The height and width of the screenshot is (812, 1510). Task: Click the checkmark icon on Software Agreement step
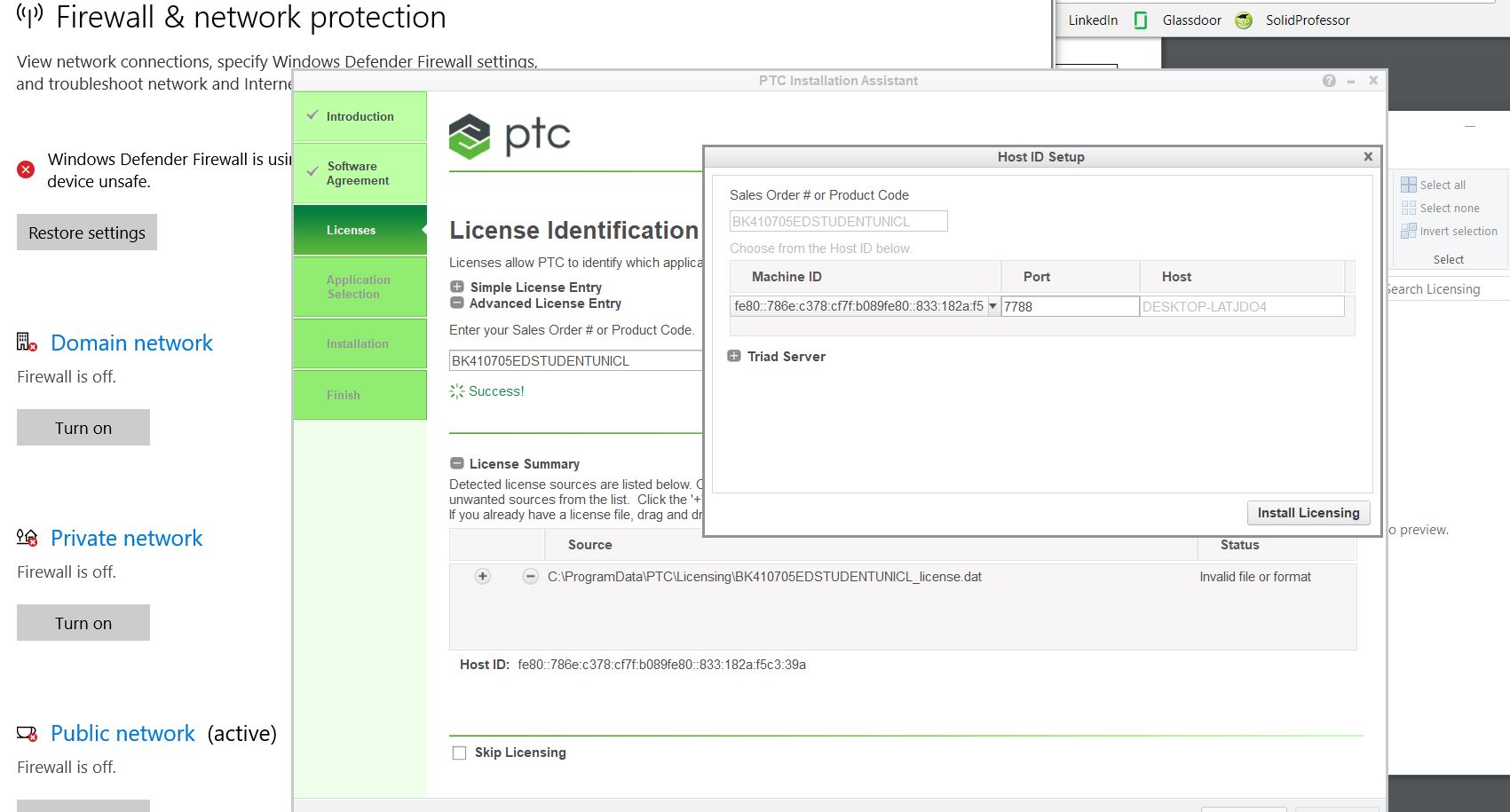(x=312, y=172)
